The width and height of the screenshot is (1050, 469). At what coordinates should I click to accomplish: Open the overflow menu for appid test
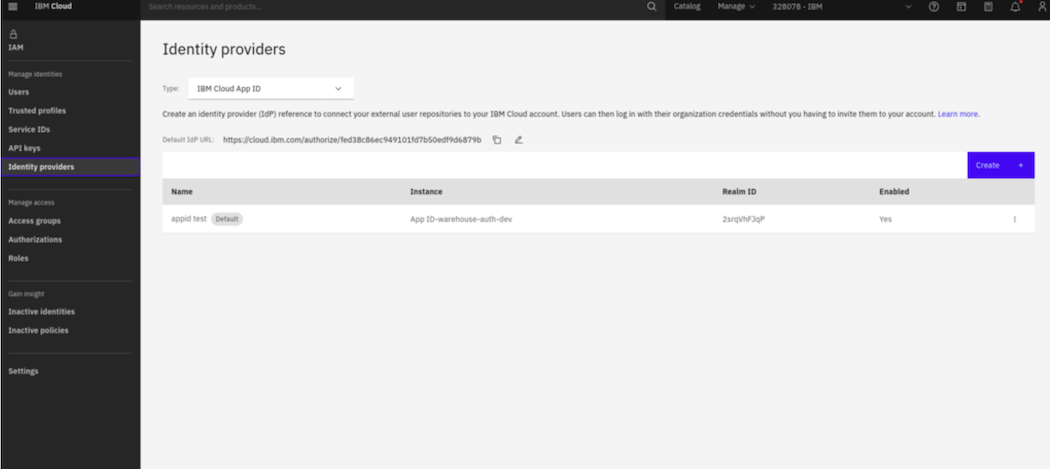(1015, 219)
